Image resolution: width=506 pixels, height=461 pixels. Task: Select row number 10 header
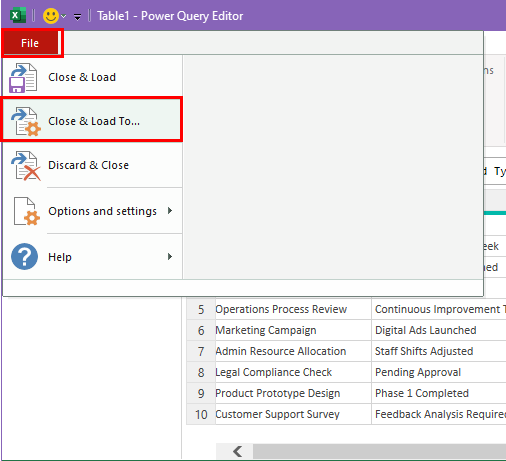point(201,414)
